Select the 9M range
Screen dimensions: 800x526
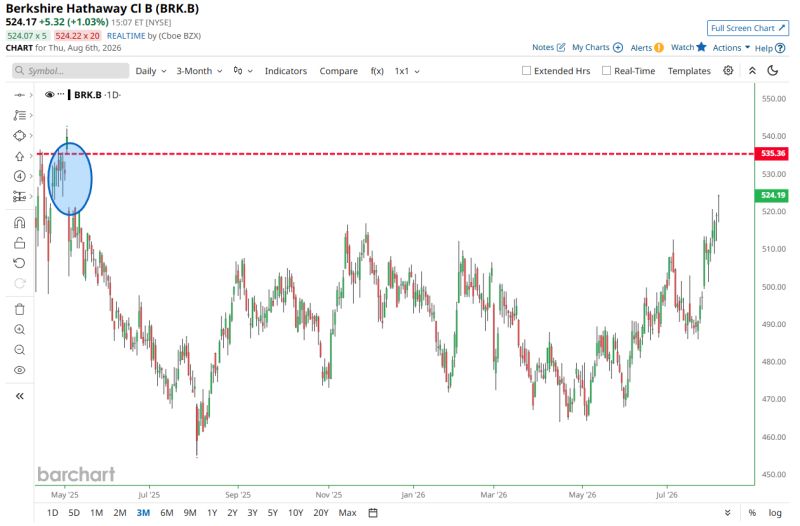pyautogui.click(x=190, y=513)
